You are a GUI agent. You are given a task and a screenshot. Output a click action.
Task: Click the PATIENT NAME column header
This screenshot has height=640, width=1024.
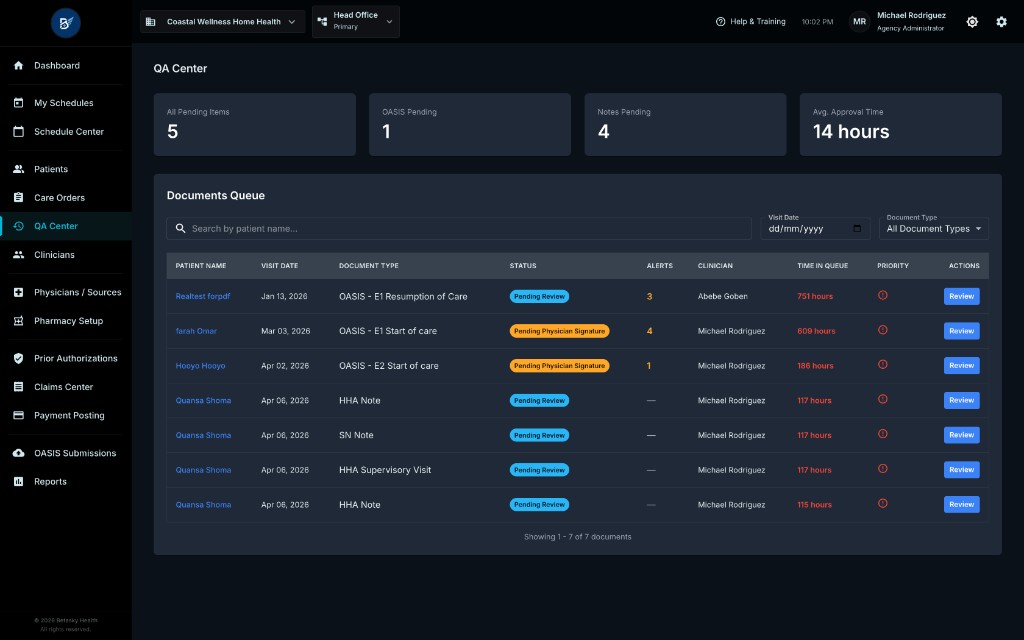tap(200, 266)
